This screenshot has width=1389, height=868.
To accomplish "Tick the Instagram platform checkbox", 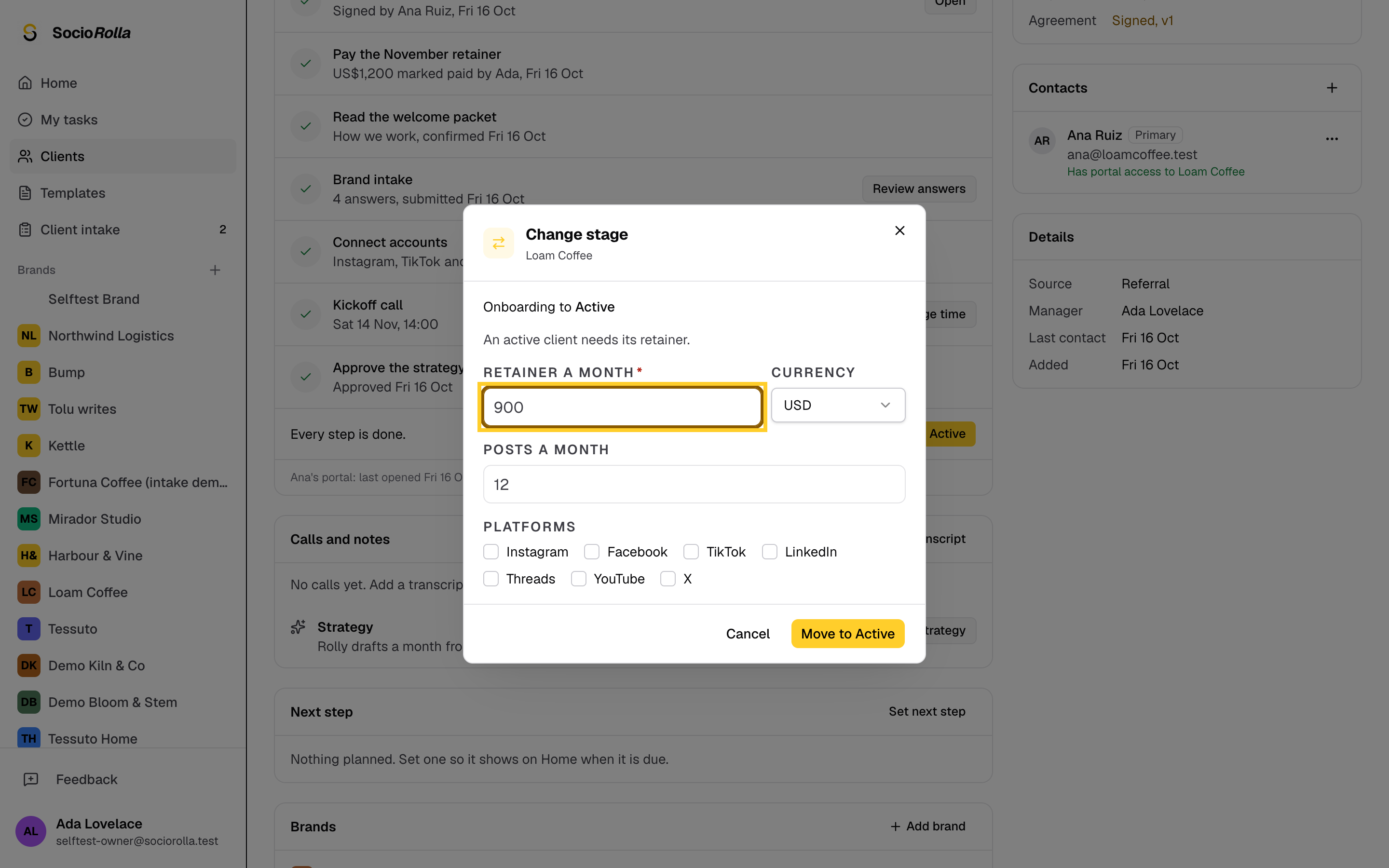I will pos(491,552).
